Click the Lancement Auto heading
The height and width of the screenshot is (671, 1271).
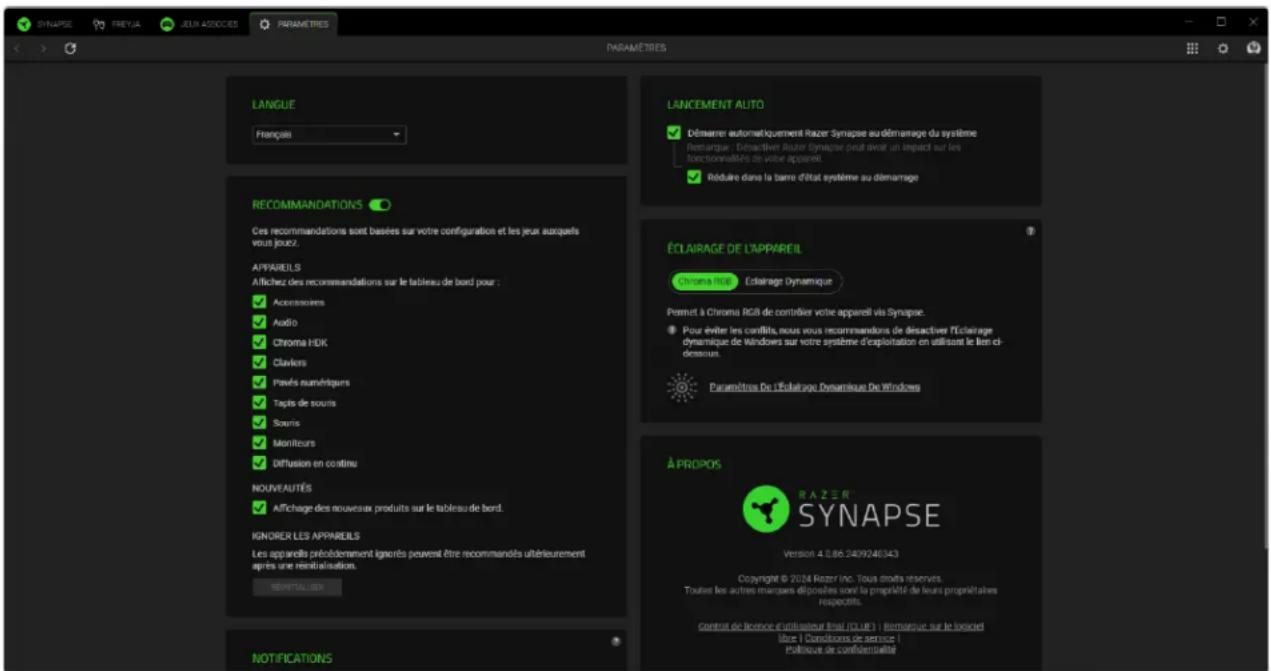tap(716, 104)
